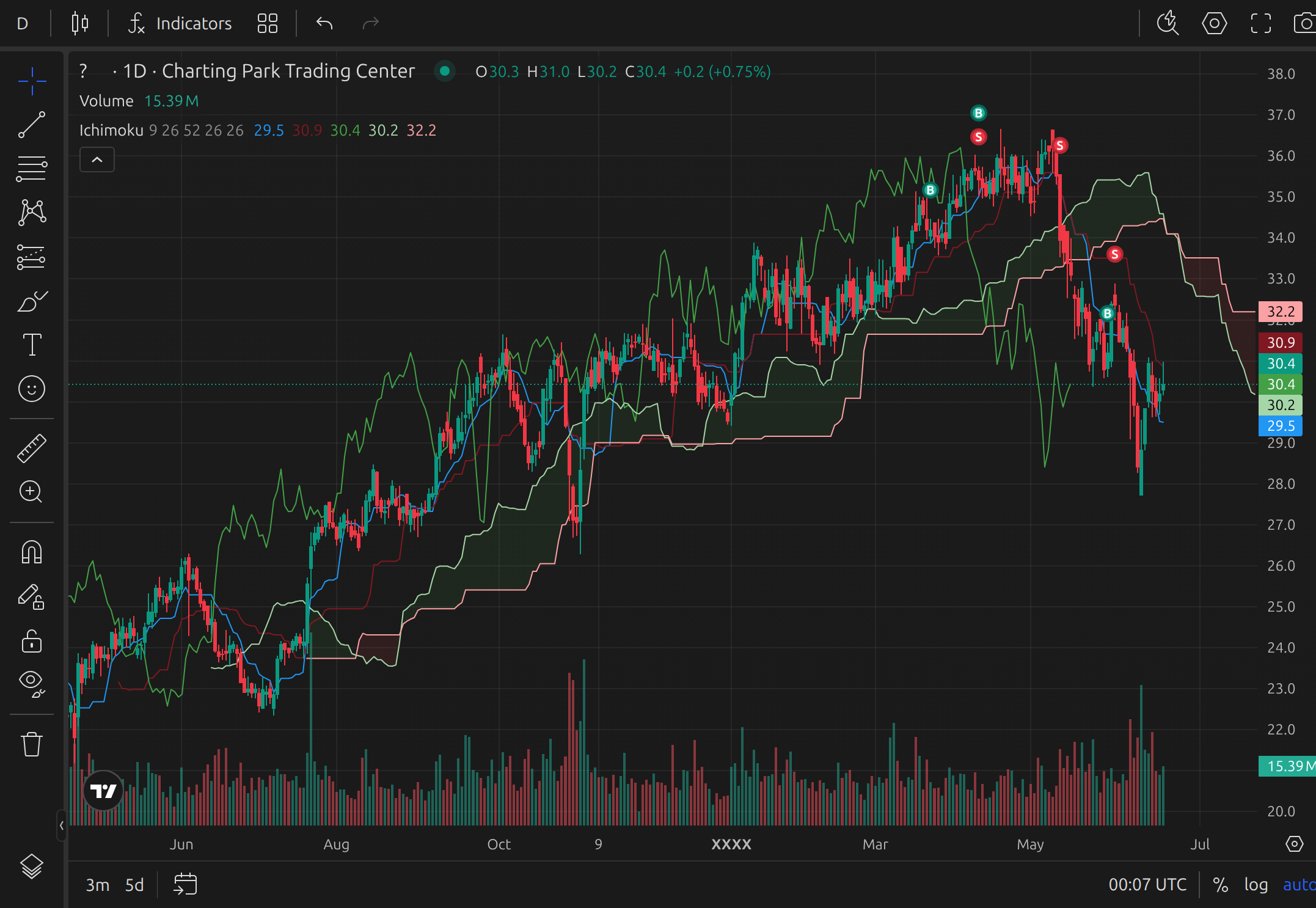This screenshot has height=908, width=1316.
Task: Open the candlestick chart type dropdown
Action: 79,24
